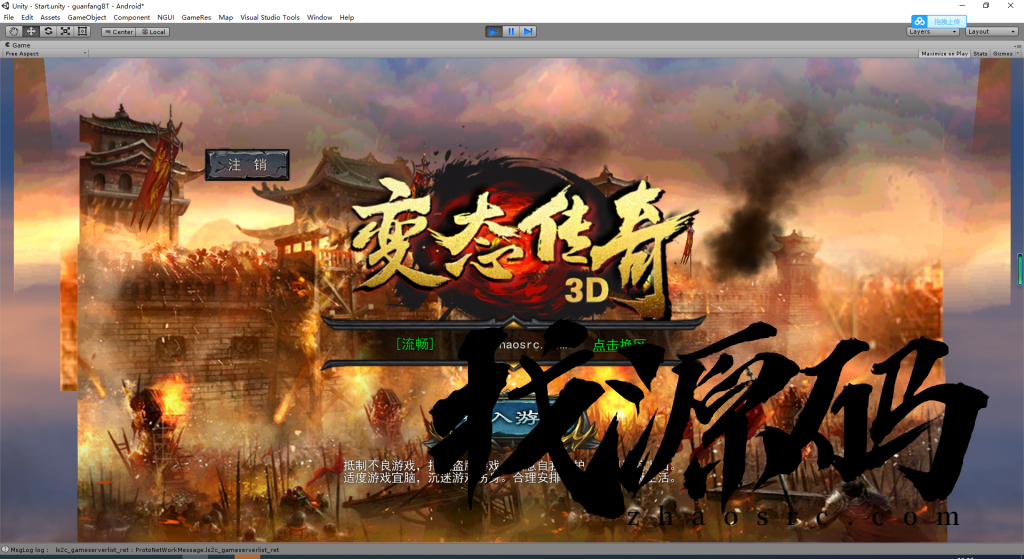Image resolution: width=1024 pixels, height=559 pixels.
Task: Open the GameObject menu
Action: coord(86,18)
